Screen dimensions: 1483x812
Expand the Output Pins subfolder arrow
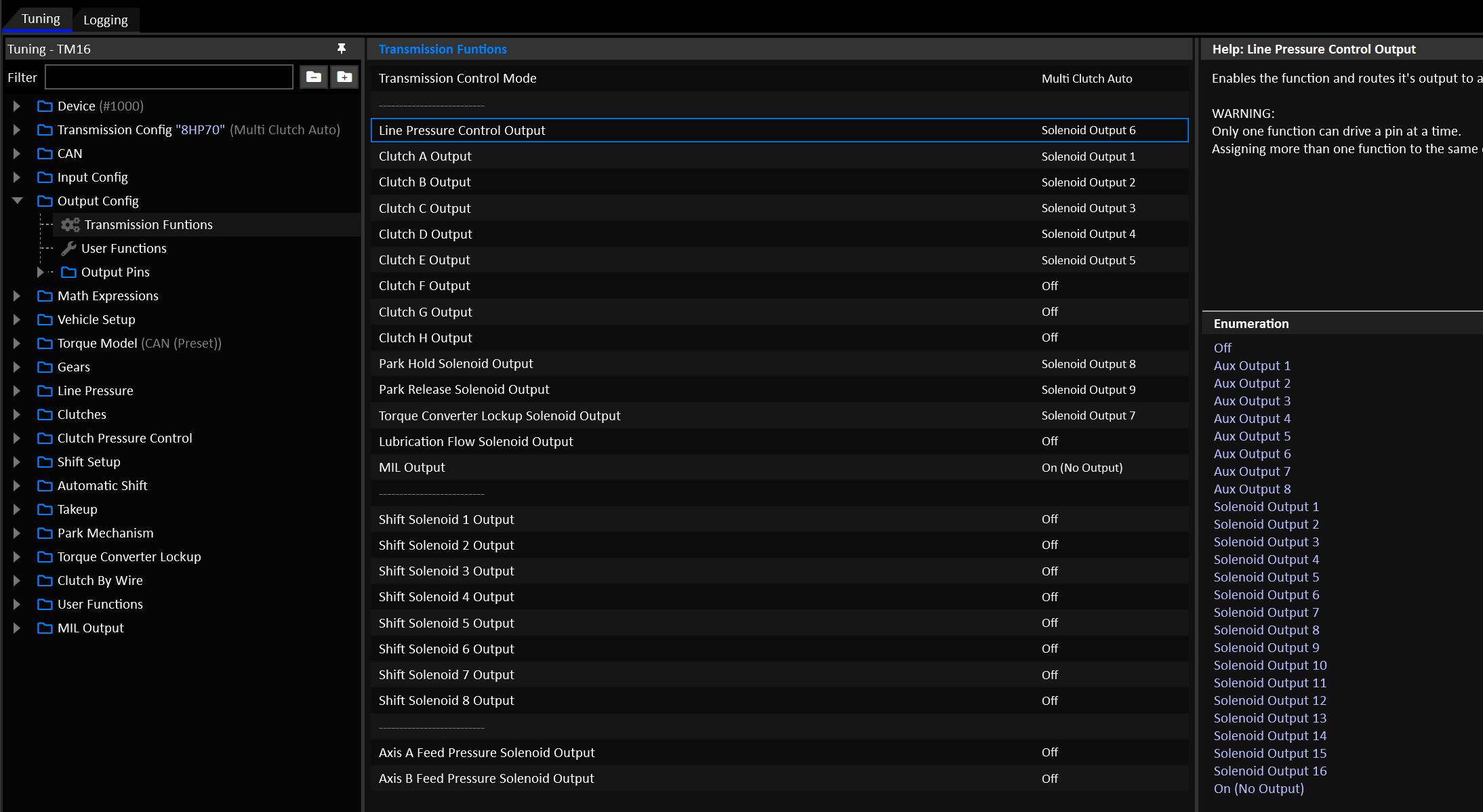tap(40, 272)
